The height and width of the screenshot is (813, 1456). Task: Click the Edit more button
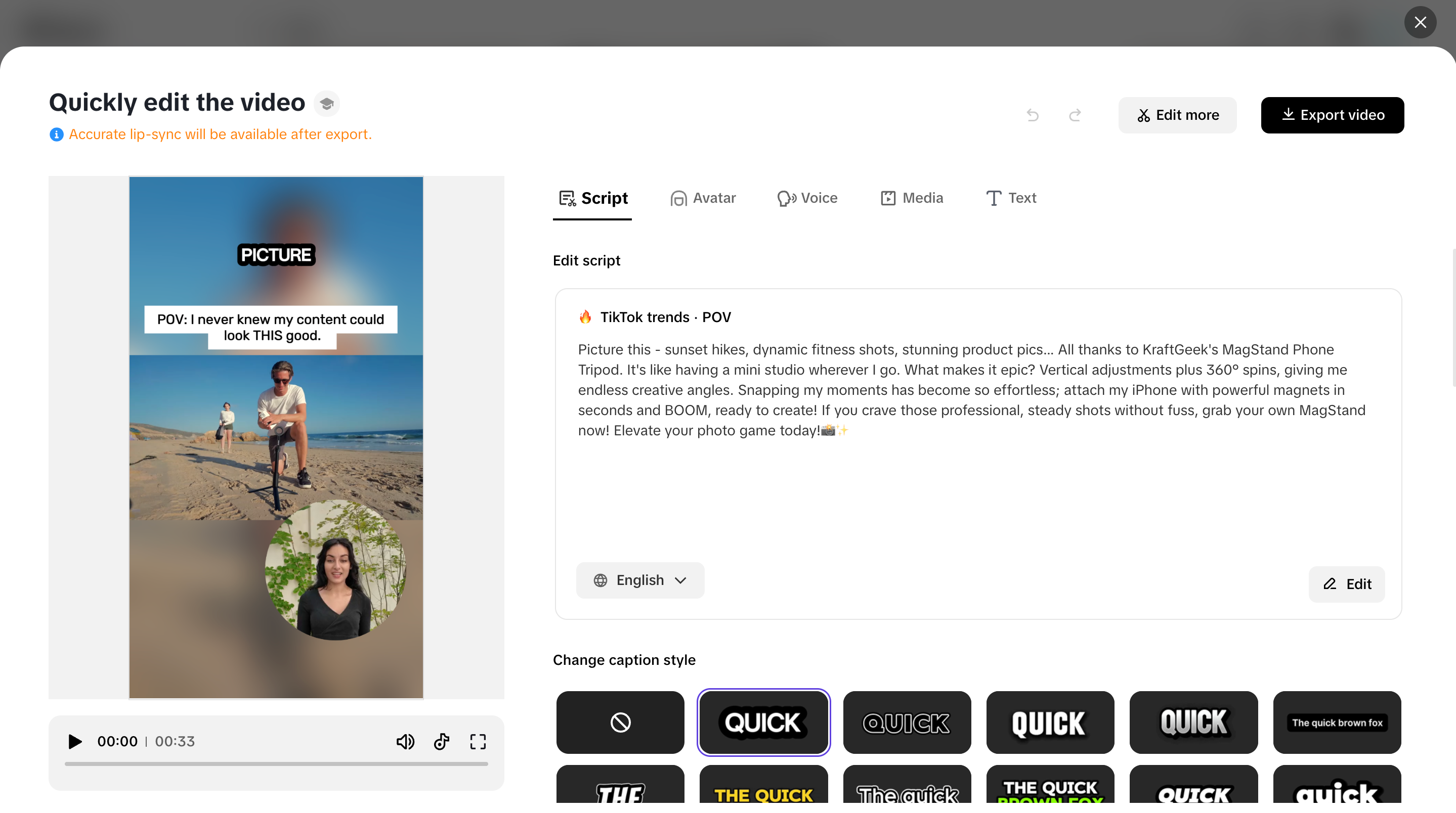coord(1177,115)
